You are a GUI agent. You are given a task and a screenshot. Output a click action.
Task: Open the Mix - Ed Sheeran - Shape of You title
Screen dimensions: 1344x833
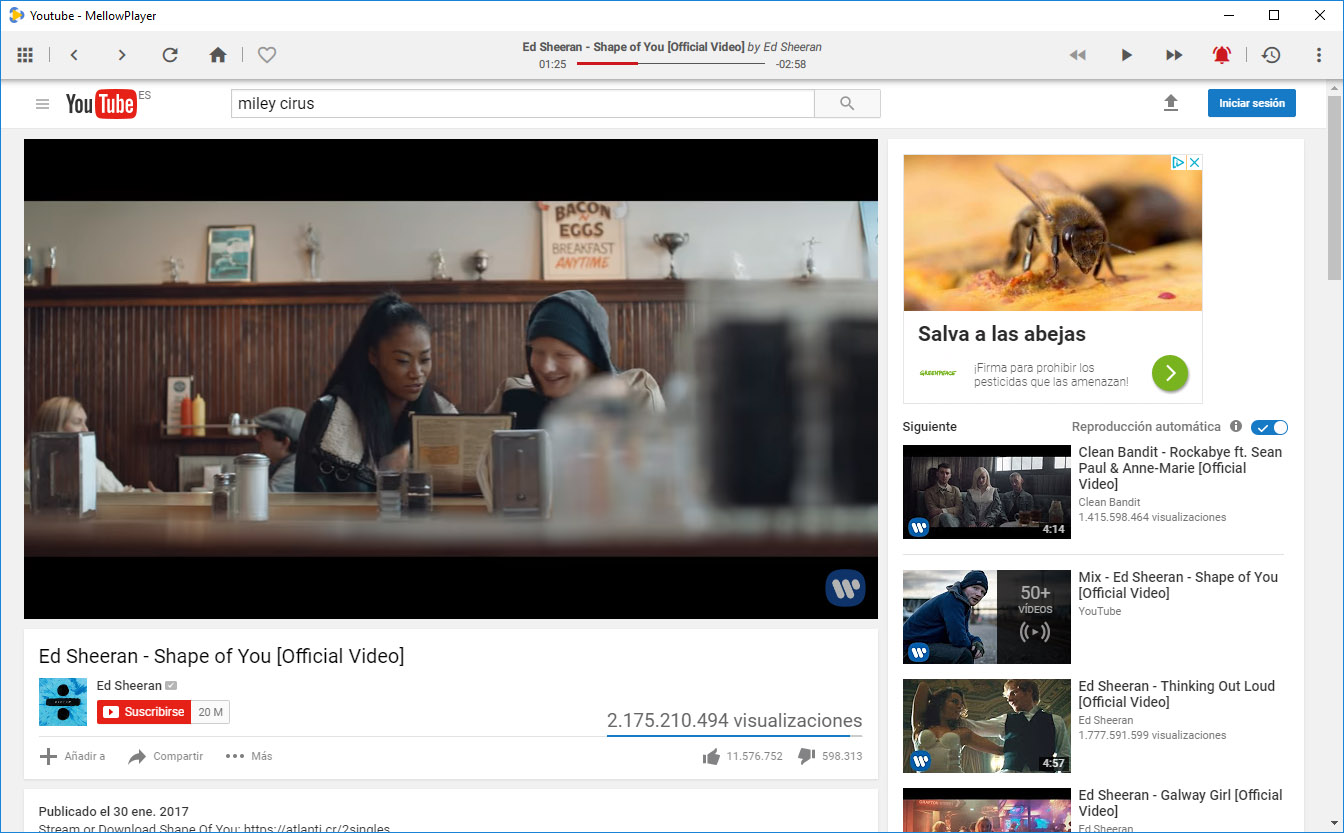(x=1178, y=585)
